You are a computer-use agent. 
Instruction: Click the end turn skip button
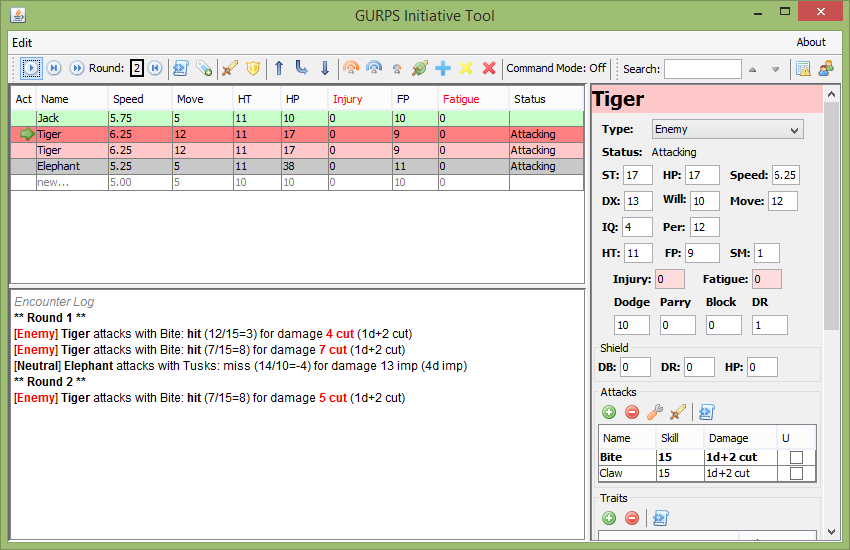pyautogui.click(x=54, y=68)
